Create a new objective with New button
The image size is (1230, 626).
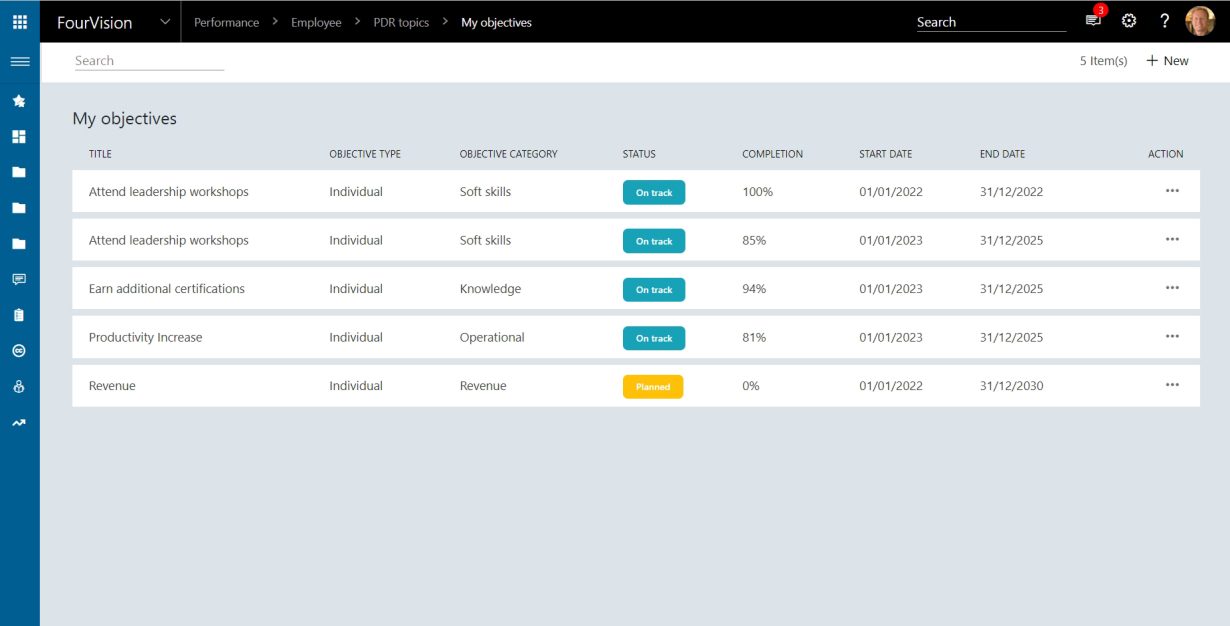pos(1167,60)
